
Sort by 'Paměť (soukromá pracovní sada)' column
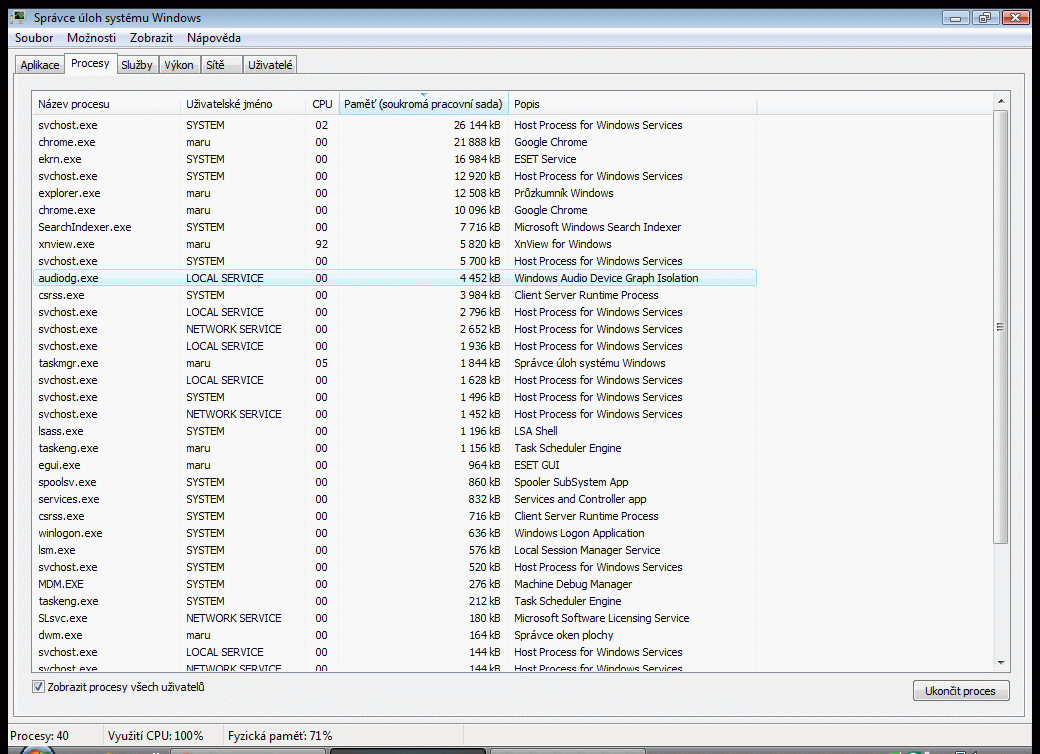[x=423, y=104]
